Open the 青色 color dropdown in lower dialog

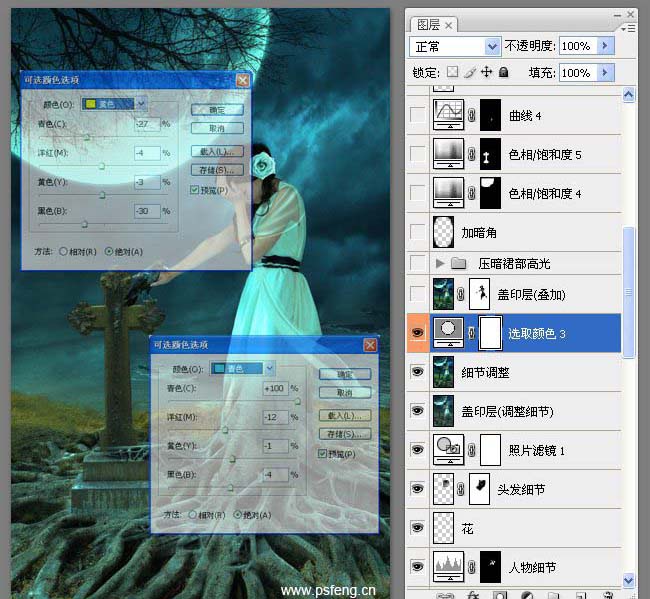click(269, 368)
